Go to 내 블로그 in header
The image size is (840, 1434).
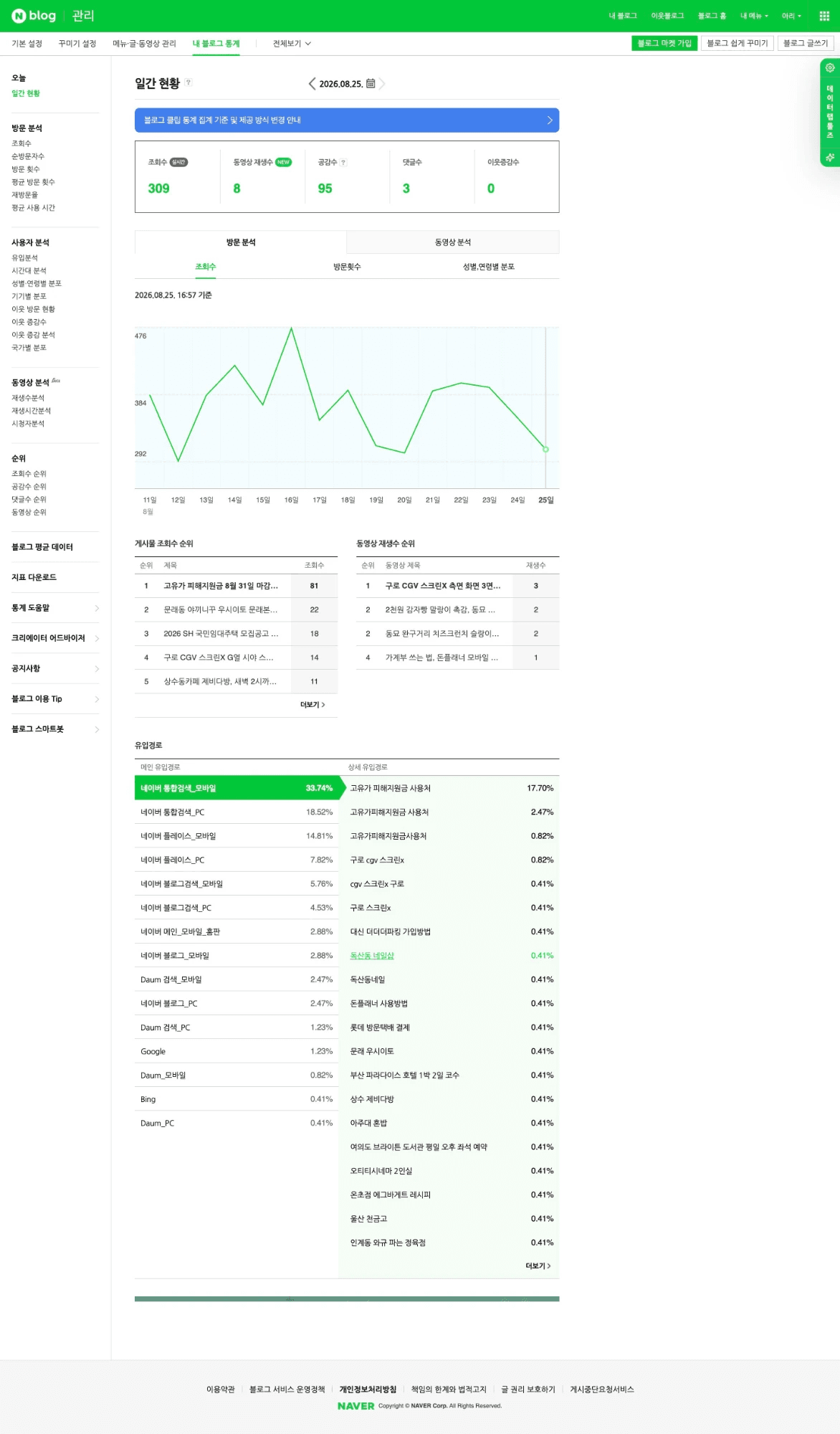(623, 16)
